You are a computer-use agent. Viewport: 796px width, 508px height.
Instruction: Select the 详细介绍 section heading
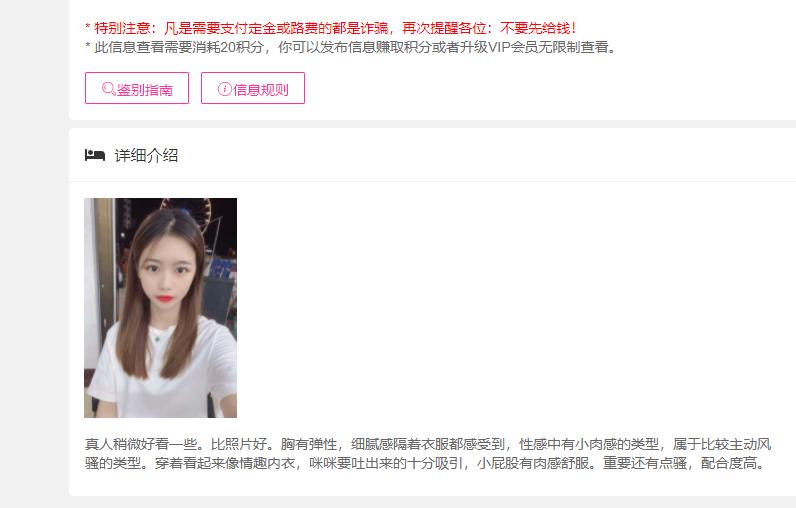(146, 155)
